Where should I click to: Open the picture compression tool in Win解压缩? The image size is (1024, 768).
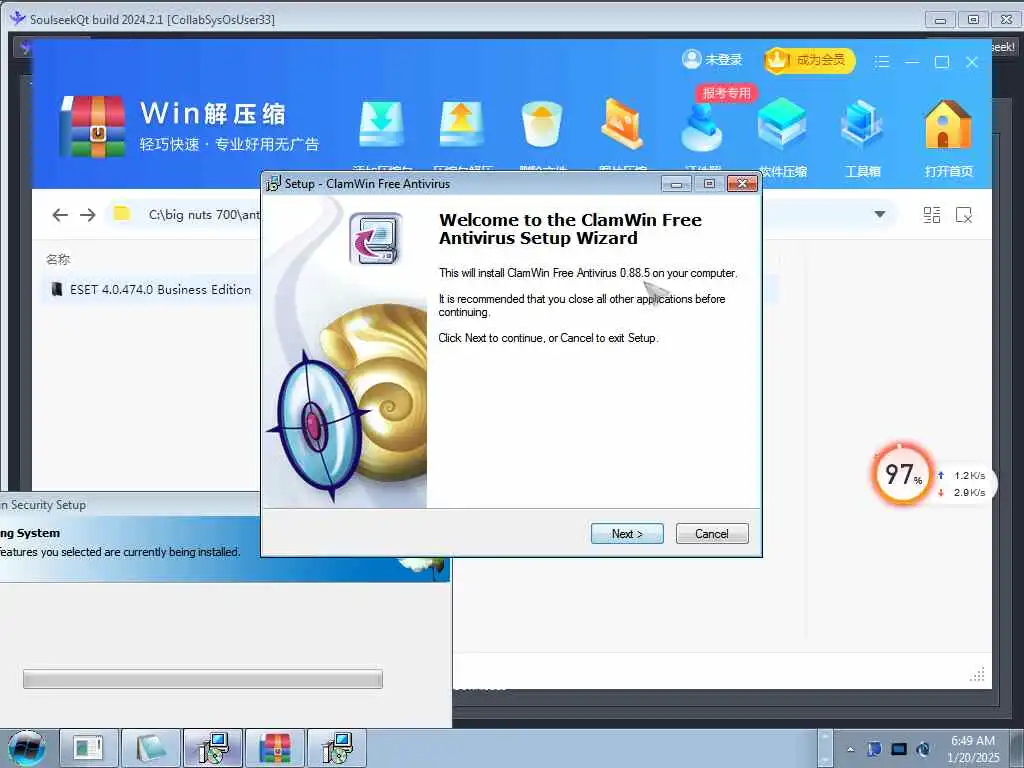pos(622,123)
